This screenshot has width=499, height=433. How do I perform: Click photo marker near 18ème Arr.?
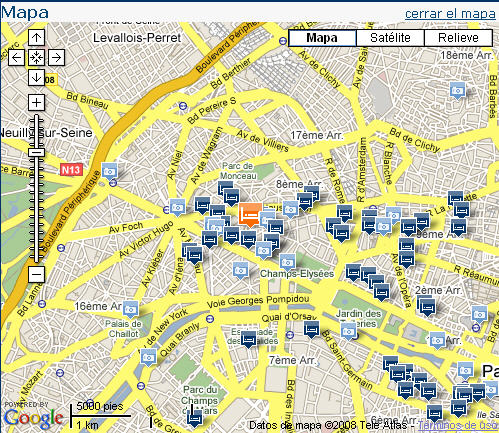(x=458, y=91)
